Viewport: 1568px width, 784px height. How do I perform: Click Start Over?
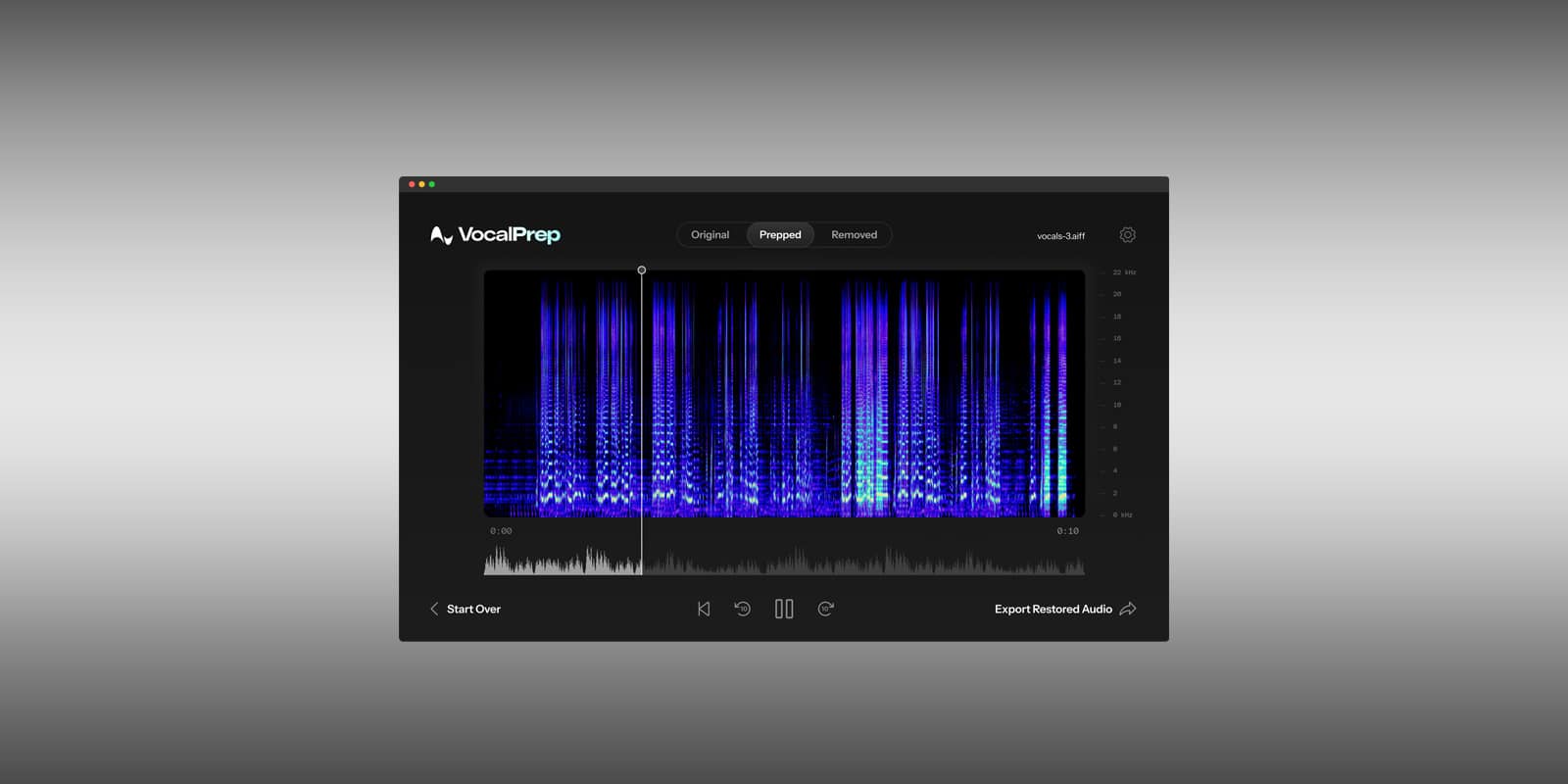[x=473, y=609]
